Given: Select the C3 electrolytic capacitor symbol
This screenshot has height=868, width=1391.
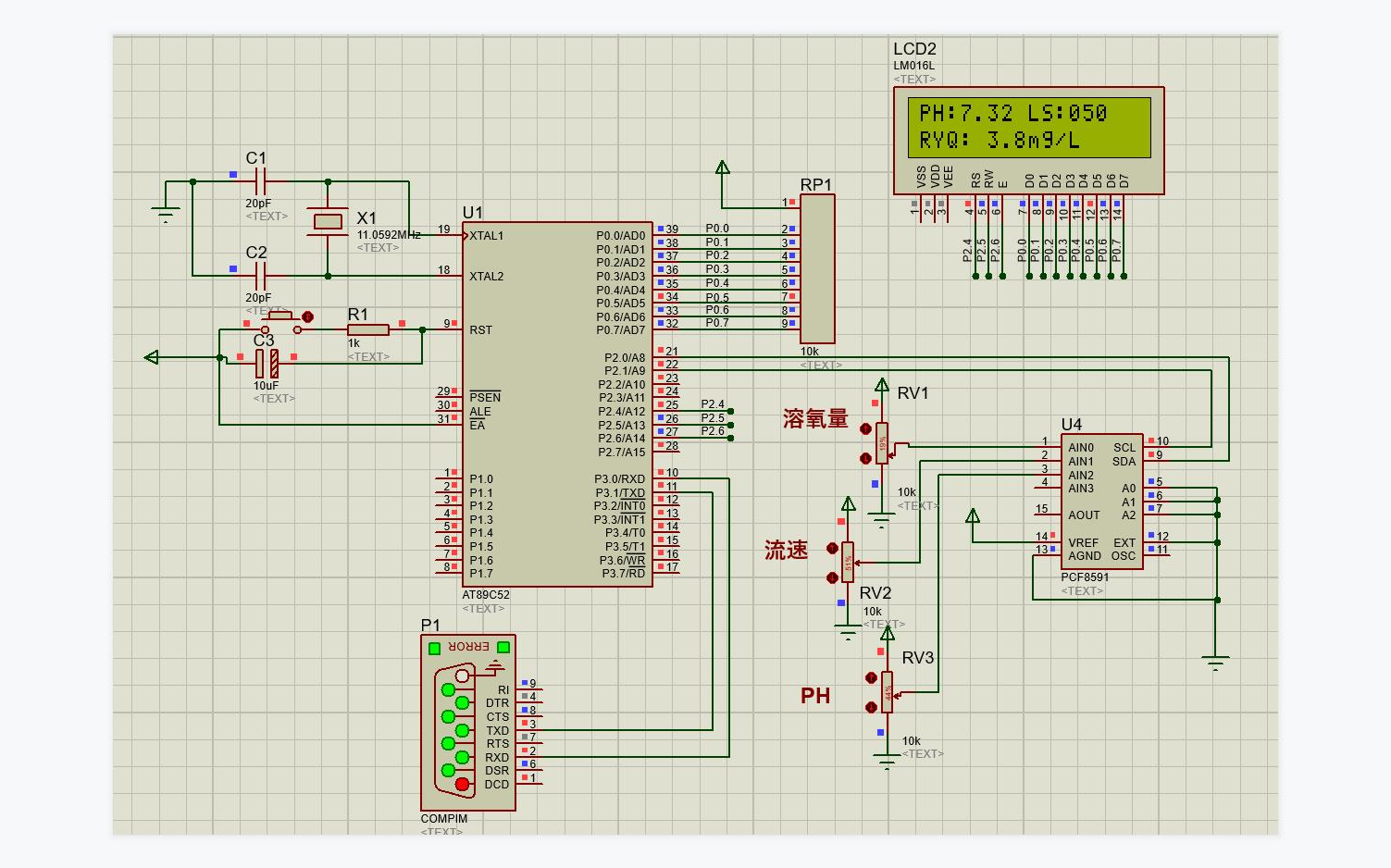Looking at the screenshot, I should point(267,364).
